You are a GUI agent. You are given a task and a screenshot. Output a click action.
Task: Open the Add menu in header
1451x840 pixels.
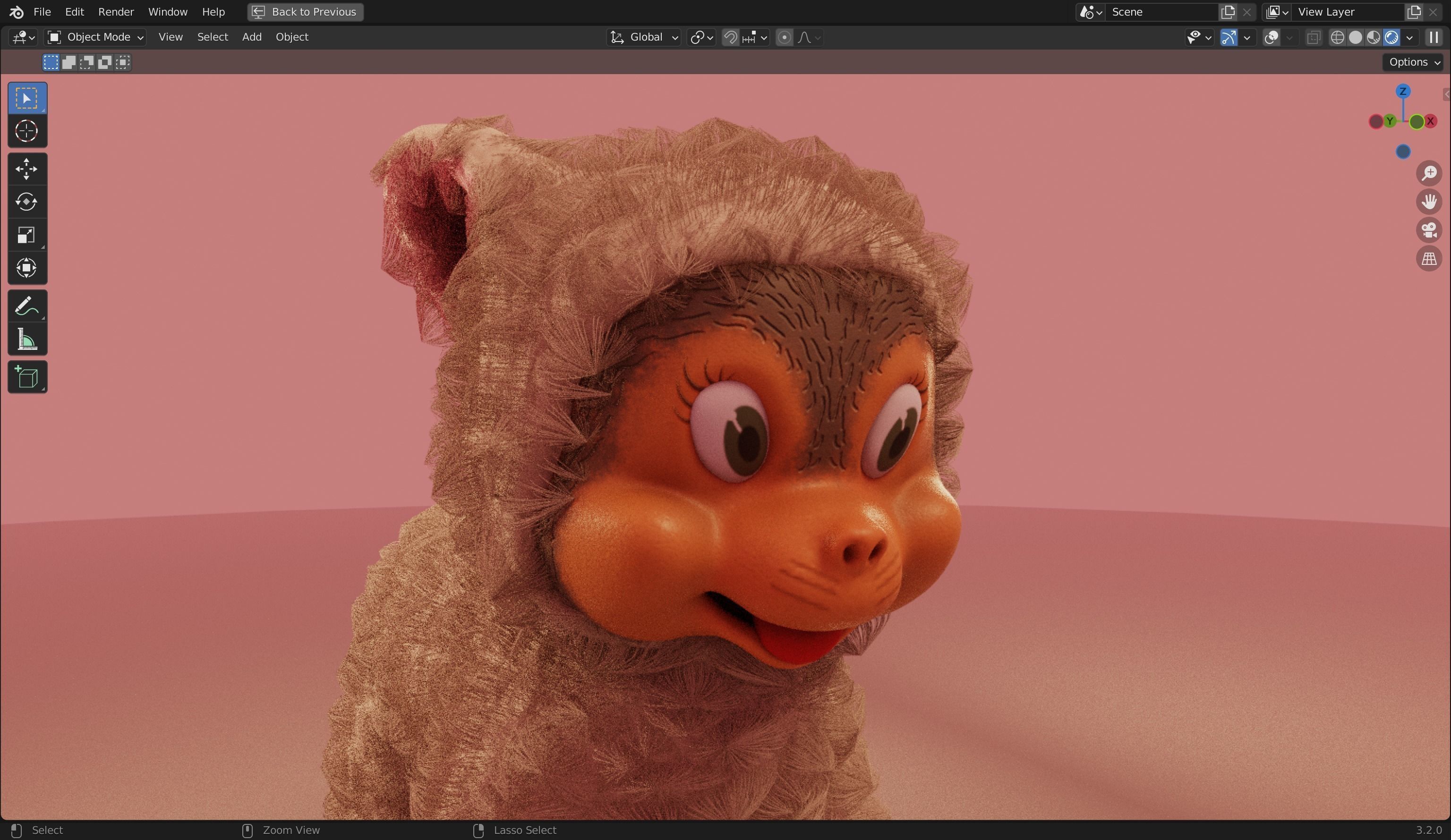[x=252, y=37]
